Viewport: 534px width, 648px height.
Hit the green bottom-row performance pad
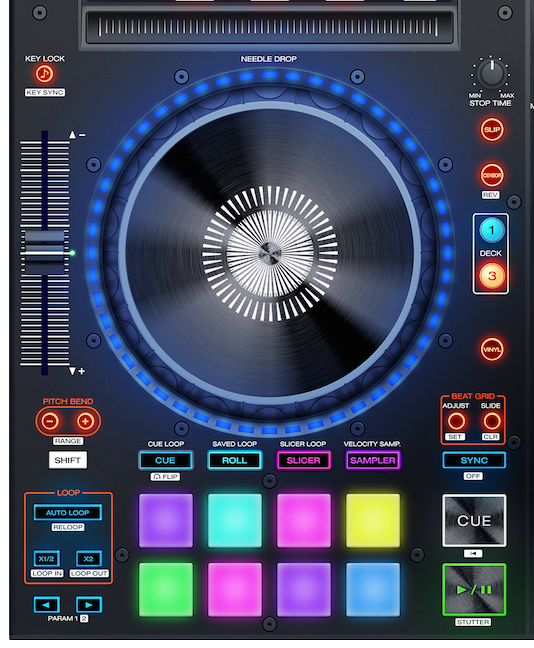166,590
